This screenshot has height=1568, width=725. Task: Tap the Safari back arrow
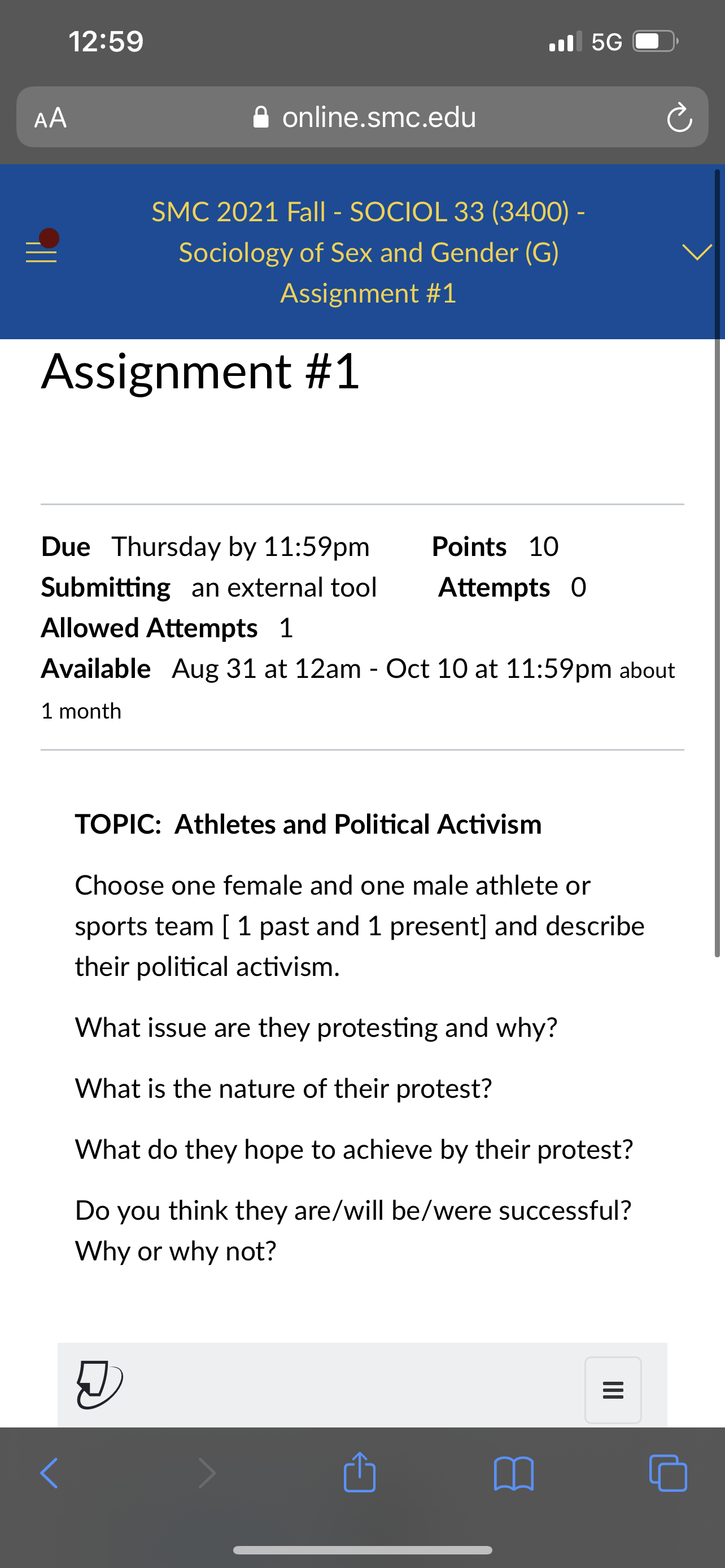(49, 1473)
